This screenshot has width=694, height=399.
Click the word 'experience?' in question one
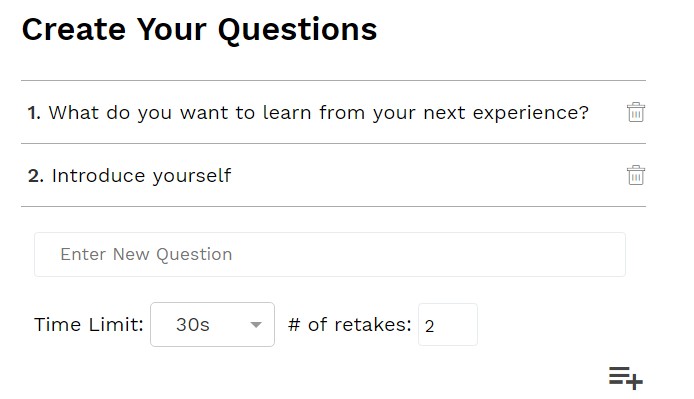coord(531,113)
